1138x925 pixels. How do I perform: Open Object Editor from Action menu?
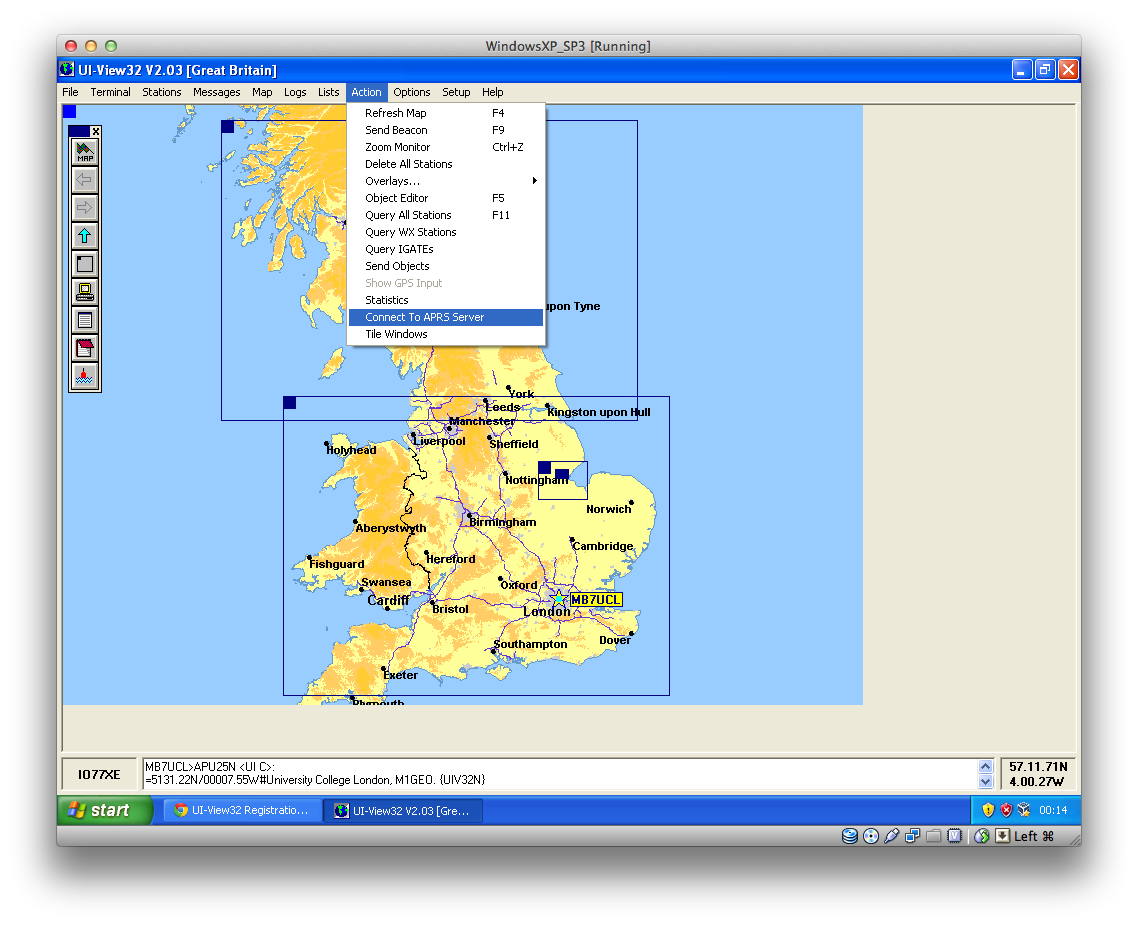click(446, 198)
